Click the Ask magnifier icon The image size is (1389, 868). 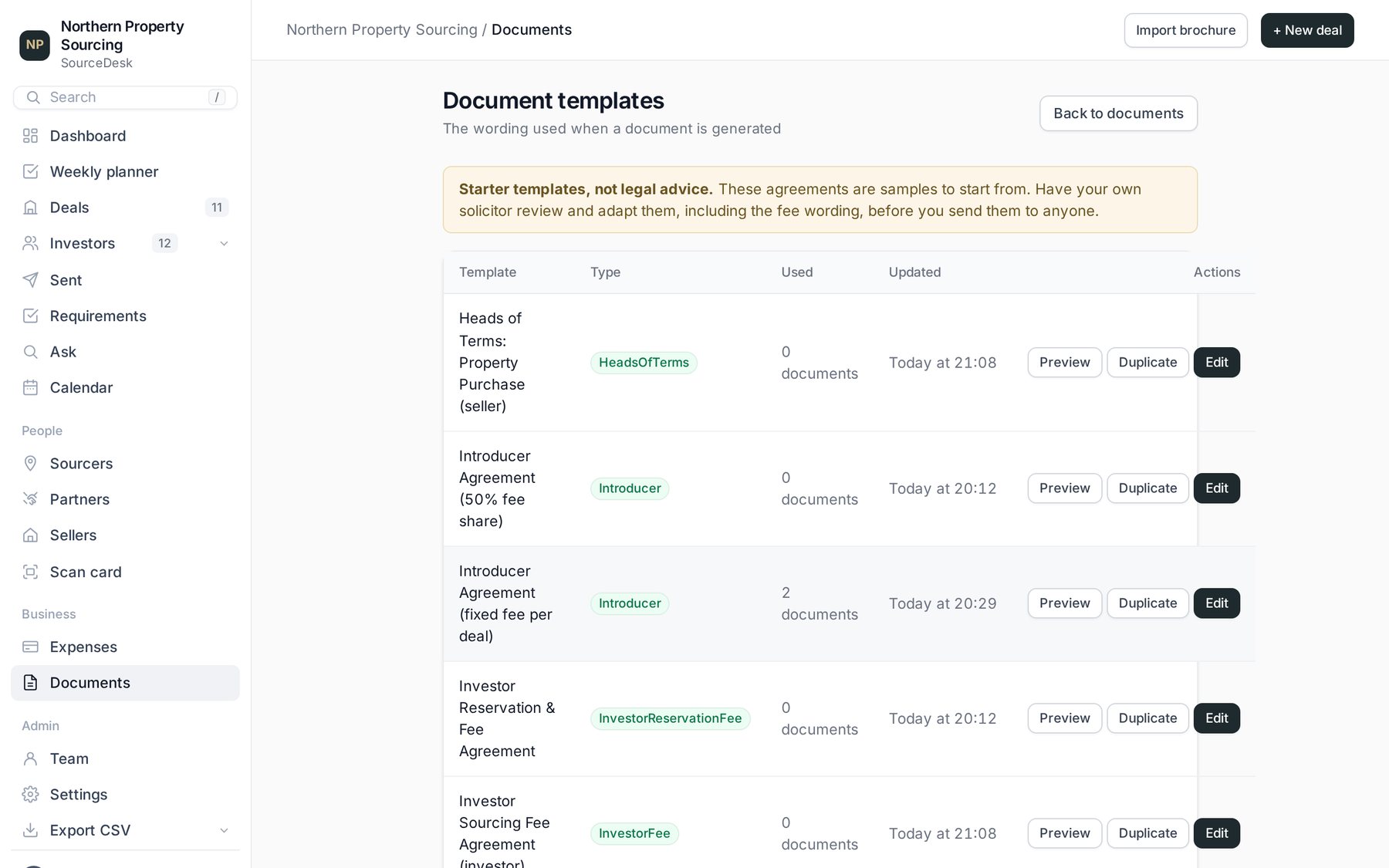pos(30,352)
